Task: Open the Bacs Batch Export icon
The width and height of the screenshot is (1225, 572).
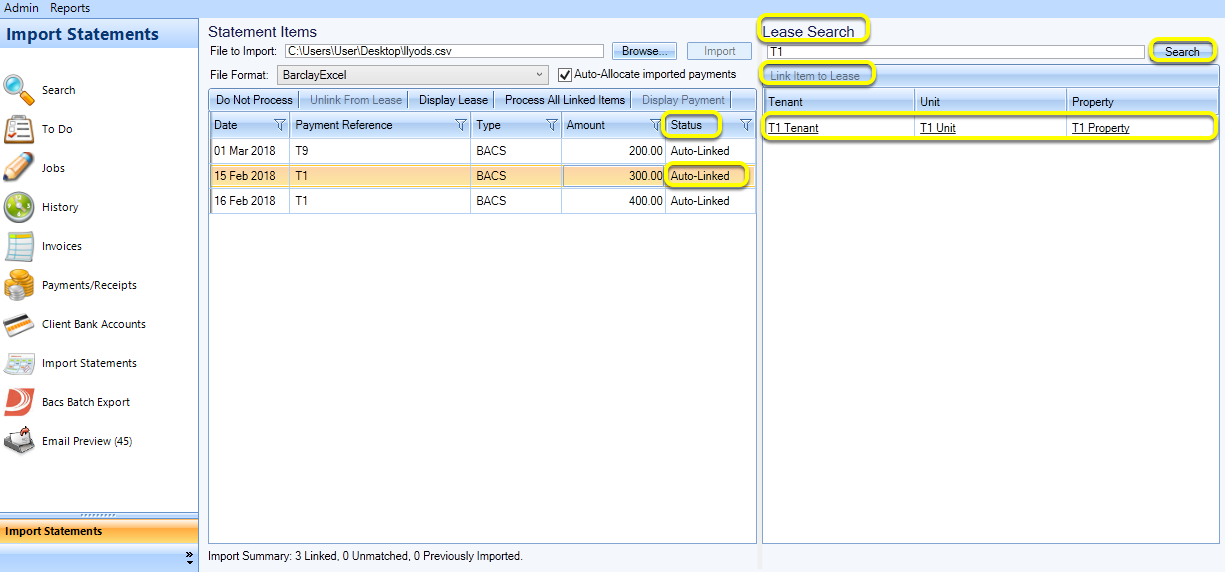Action: [x=19, y=401]
